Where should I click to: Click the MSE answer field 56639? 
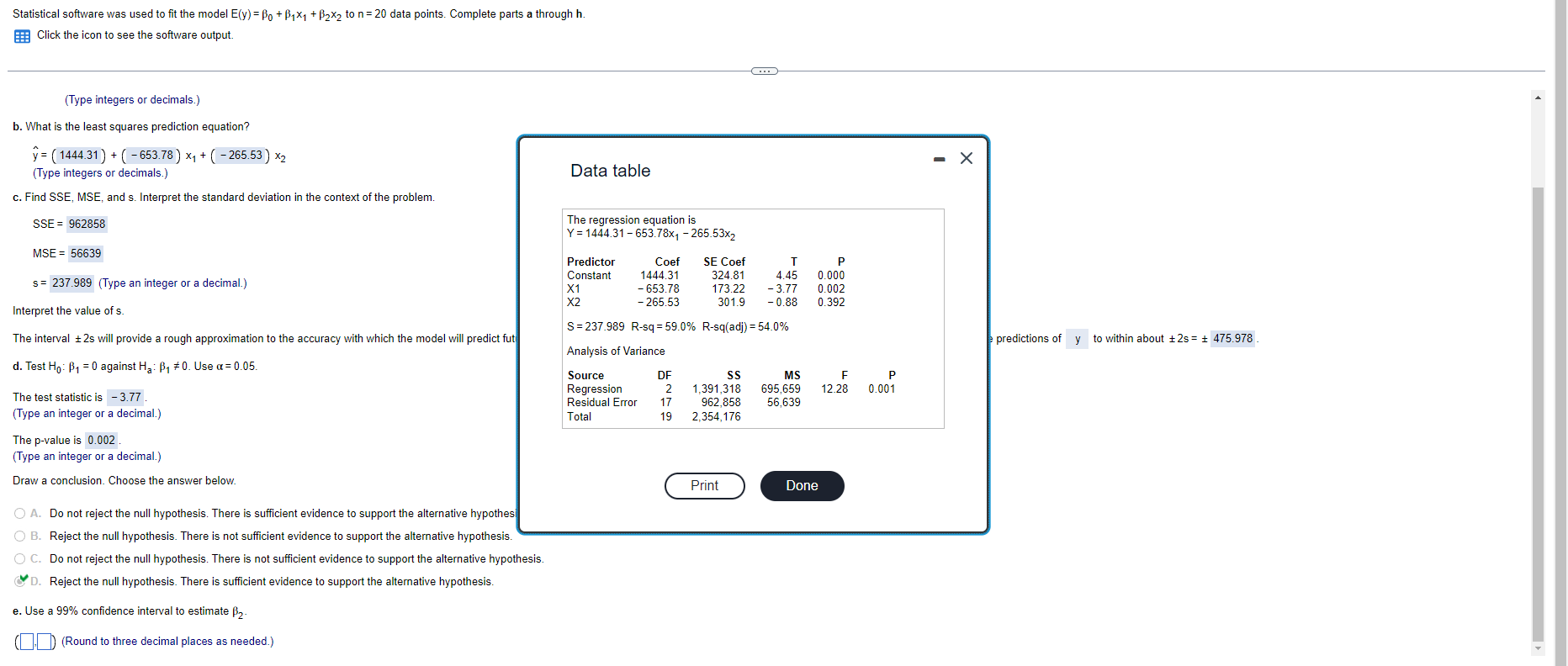pyautogui.click(x=86, y=254)
